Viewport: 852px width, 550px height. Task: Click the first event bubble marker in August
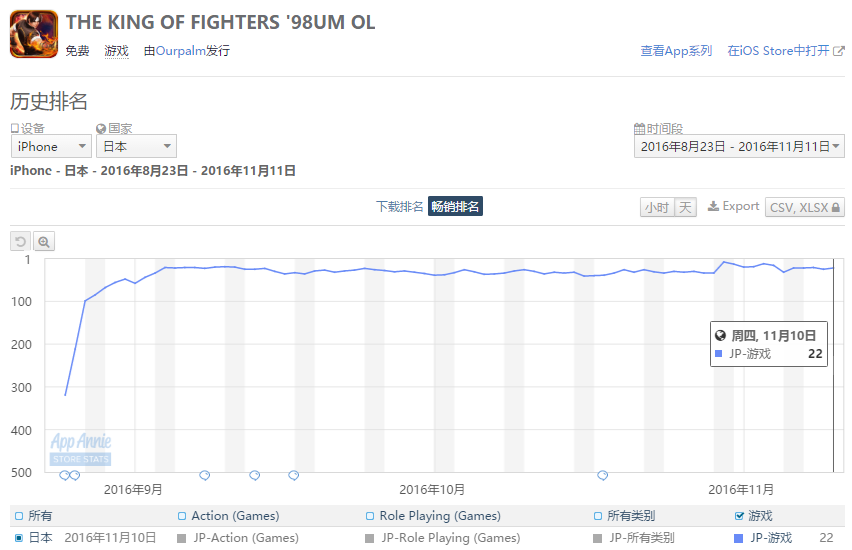[65, 476]
